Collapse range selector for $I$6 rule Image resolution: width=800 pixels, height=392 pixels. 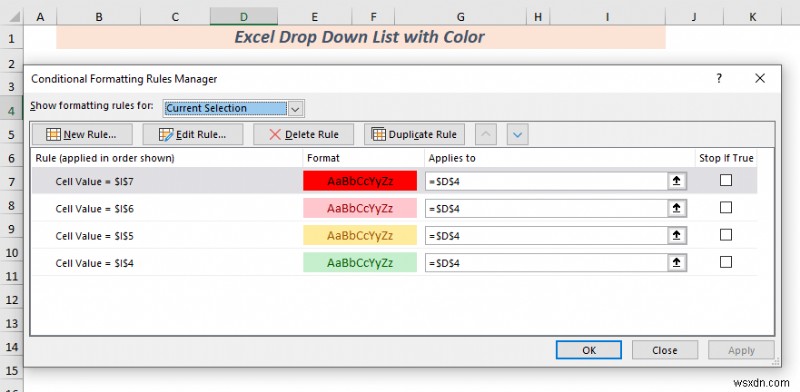click(x=677, y=208)
